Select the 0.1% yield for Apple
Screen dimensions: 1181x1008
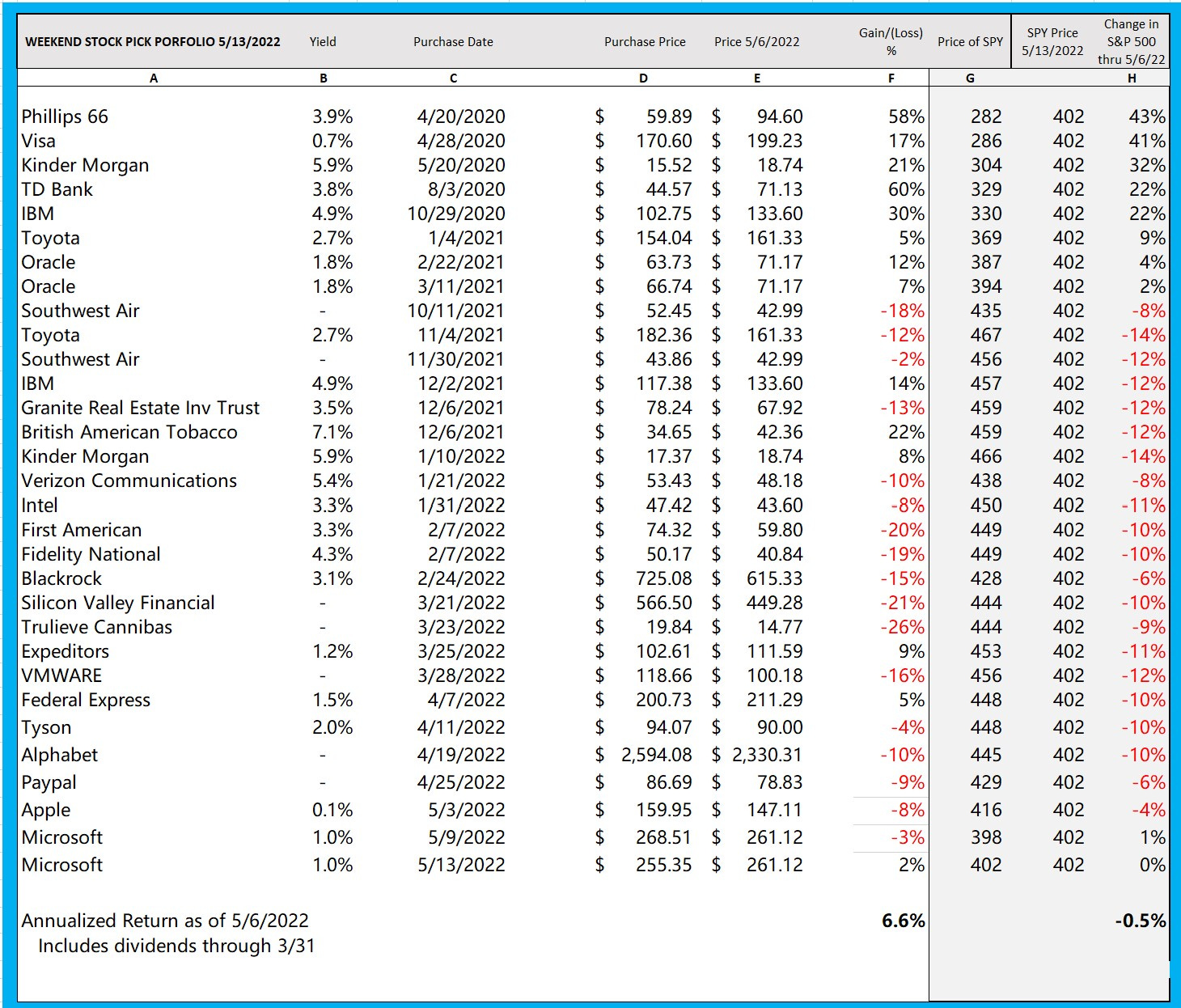click(332, 810)
